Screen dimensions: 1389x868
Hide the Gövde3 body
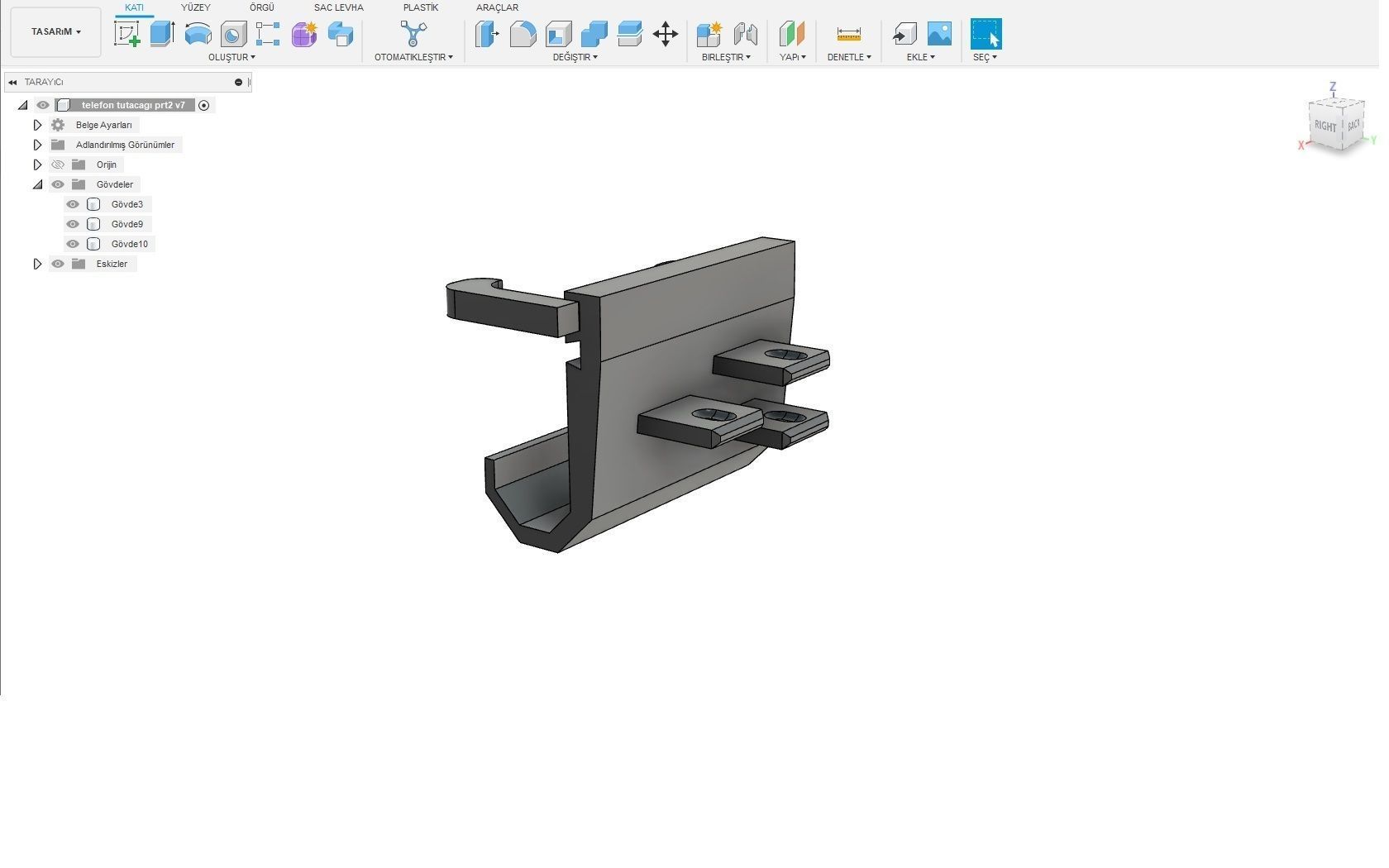pos(73,204)
